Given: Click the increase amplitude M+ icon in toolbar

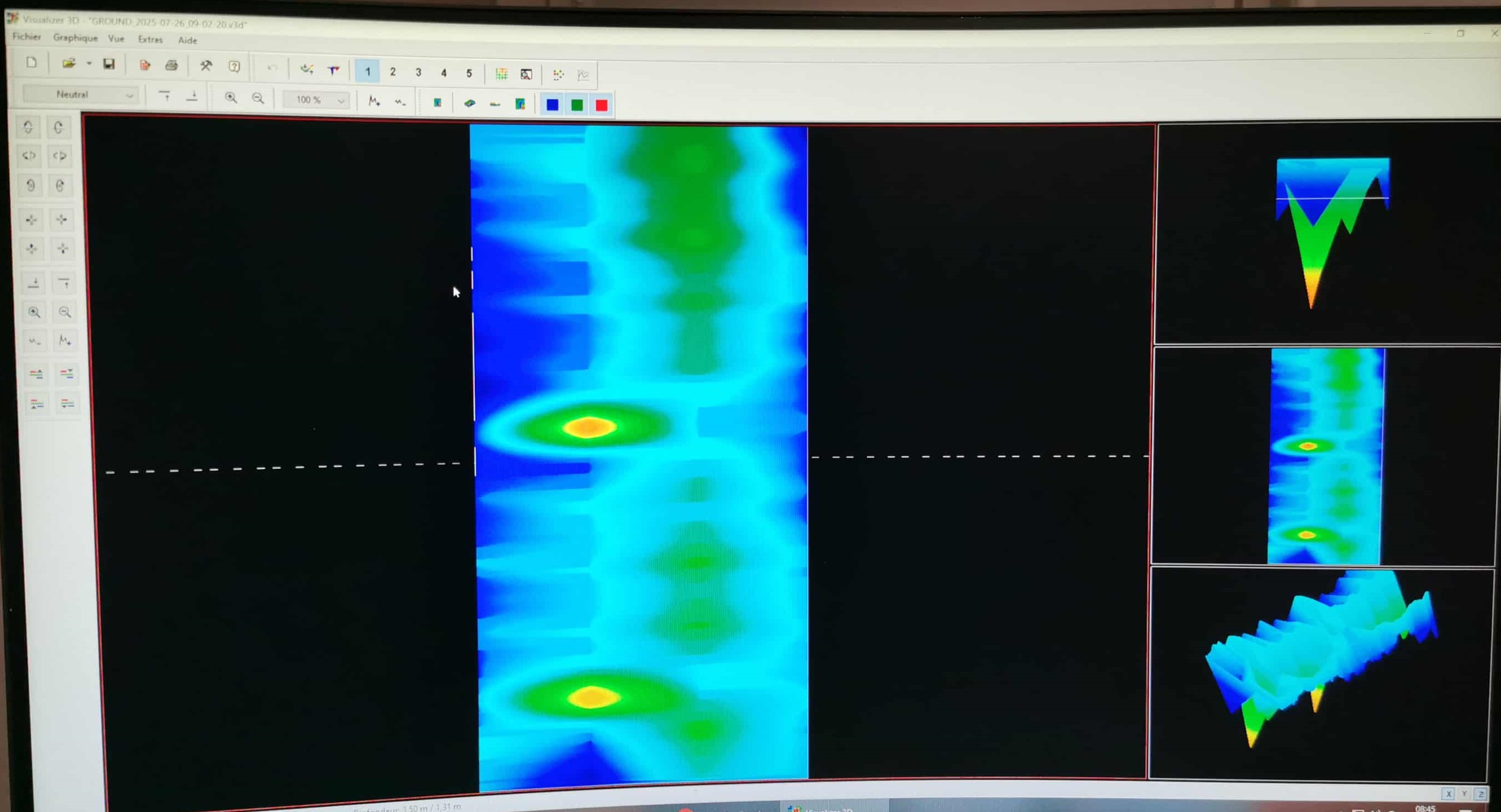Looking at the screenshot, I should click(x=374, y=102).
